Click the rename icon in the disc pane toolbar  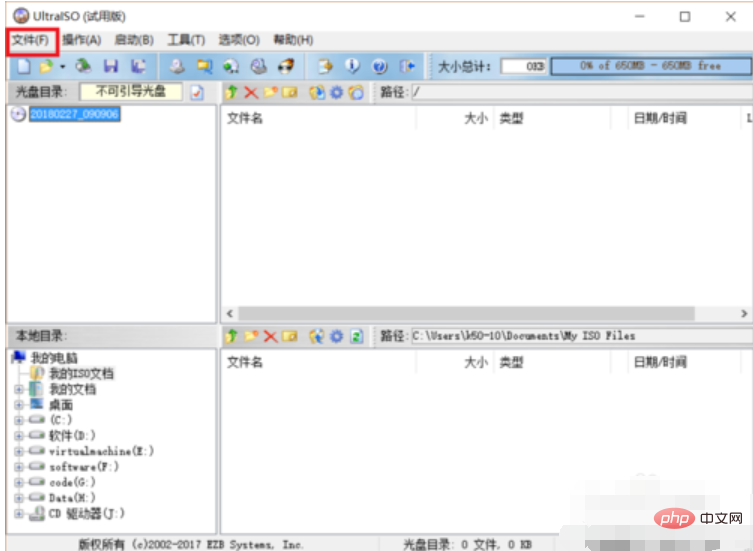click(x=290, y=92)
